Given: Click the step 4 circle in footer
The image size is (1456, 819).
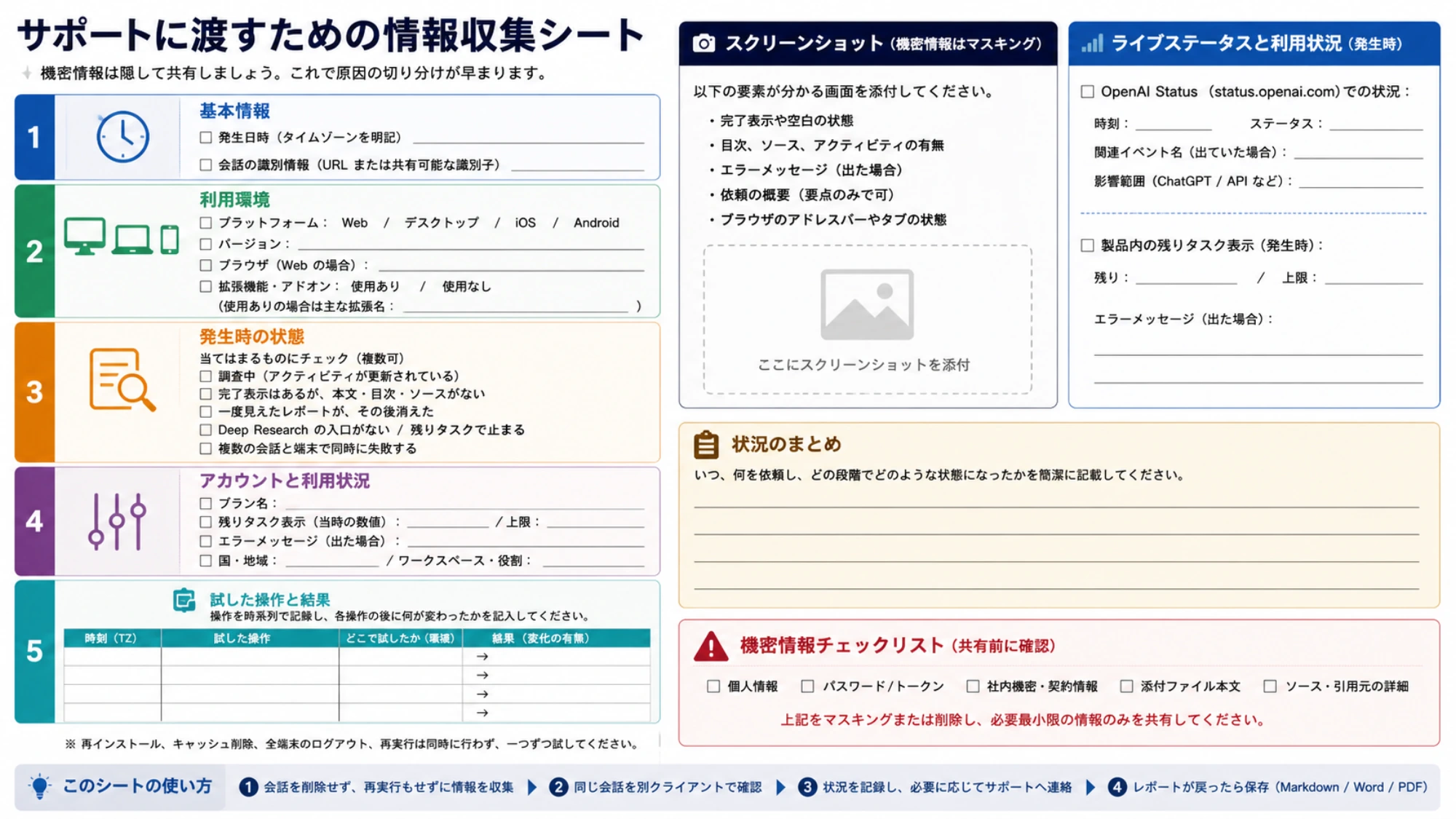Looking at the screenshot, I should click(x=1117, y=787).
